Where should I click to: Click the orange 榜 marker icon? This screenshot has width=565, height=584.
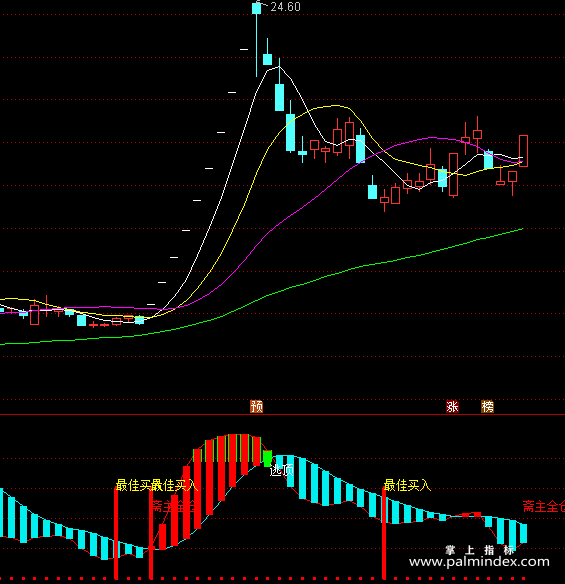click(487, 406)
